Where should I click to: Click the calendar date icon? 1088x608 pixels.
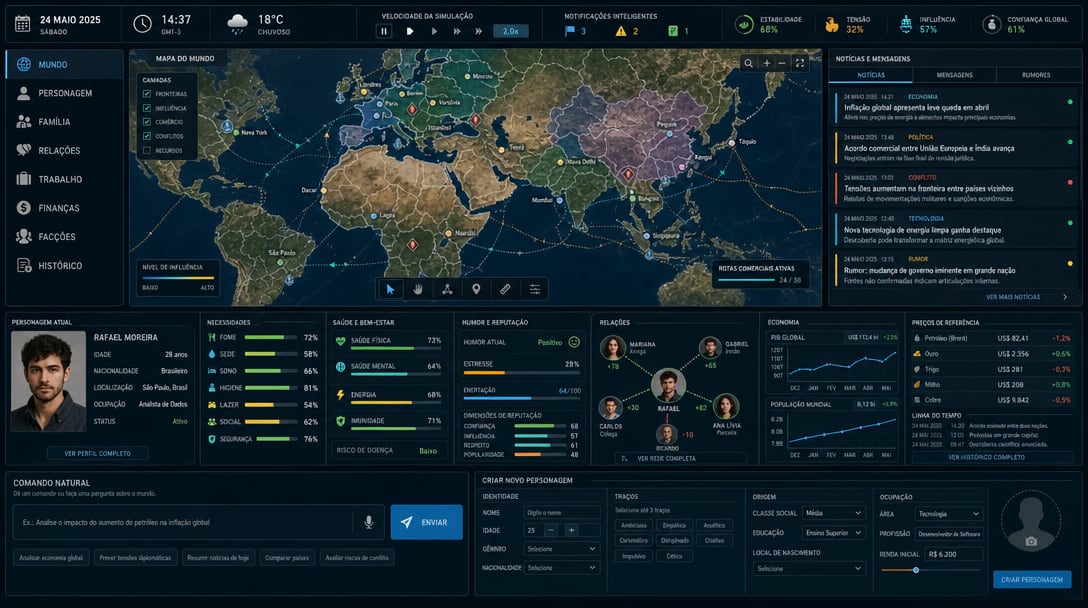[23, 24]
